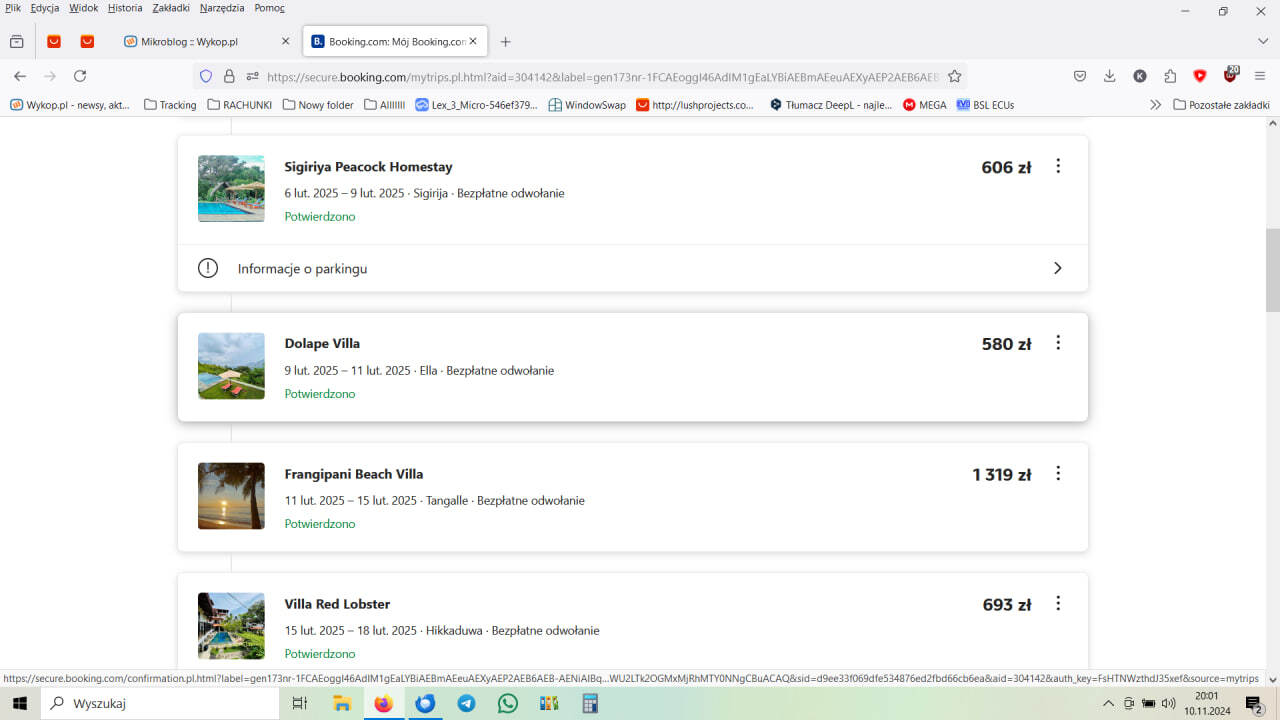Open three-dot menu for Frangipani Beach Villa

(1058, 474)
